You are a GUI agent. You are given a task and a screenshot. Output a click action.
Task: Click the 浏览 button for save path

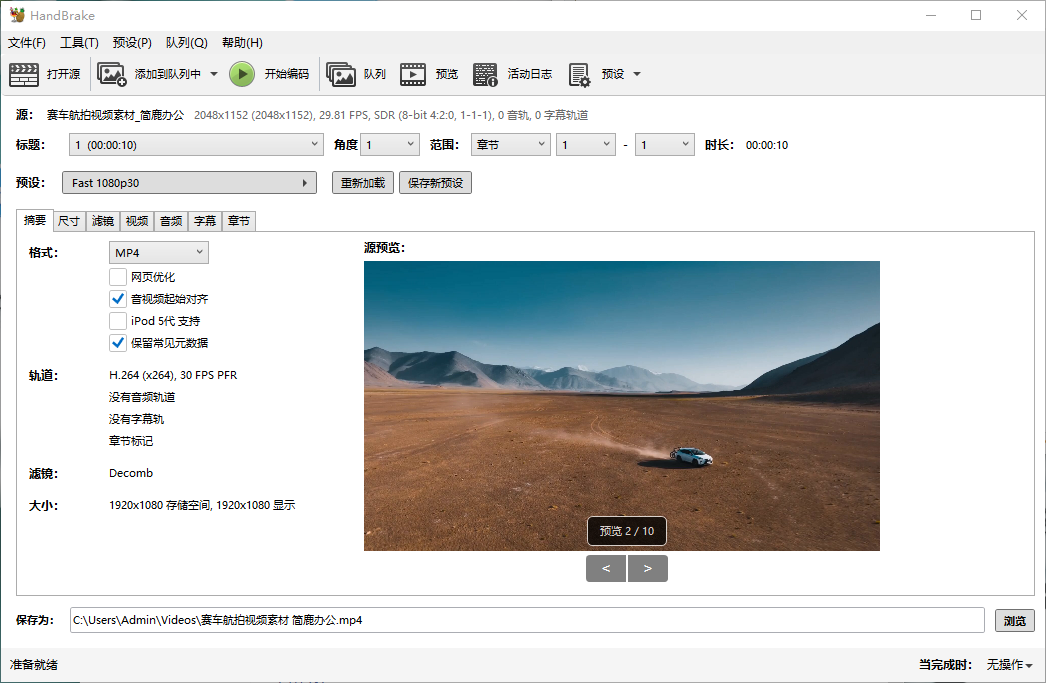[x=1014, y=620]
